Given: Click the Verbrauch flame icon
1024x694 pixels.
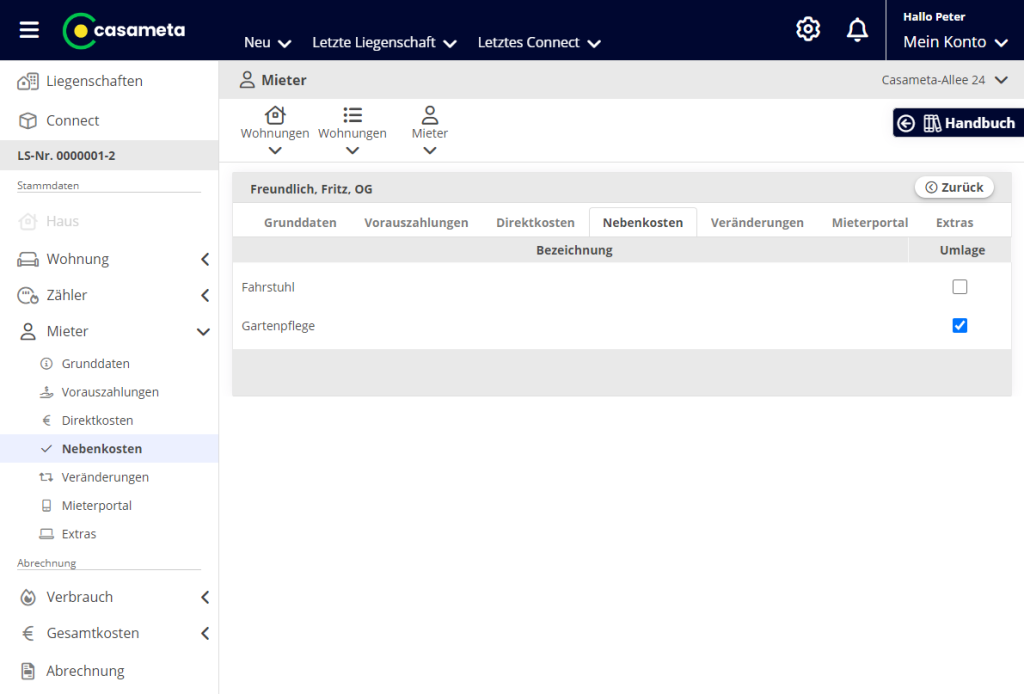Looking at the screenshot, I should 27,597.
